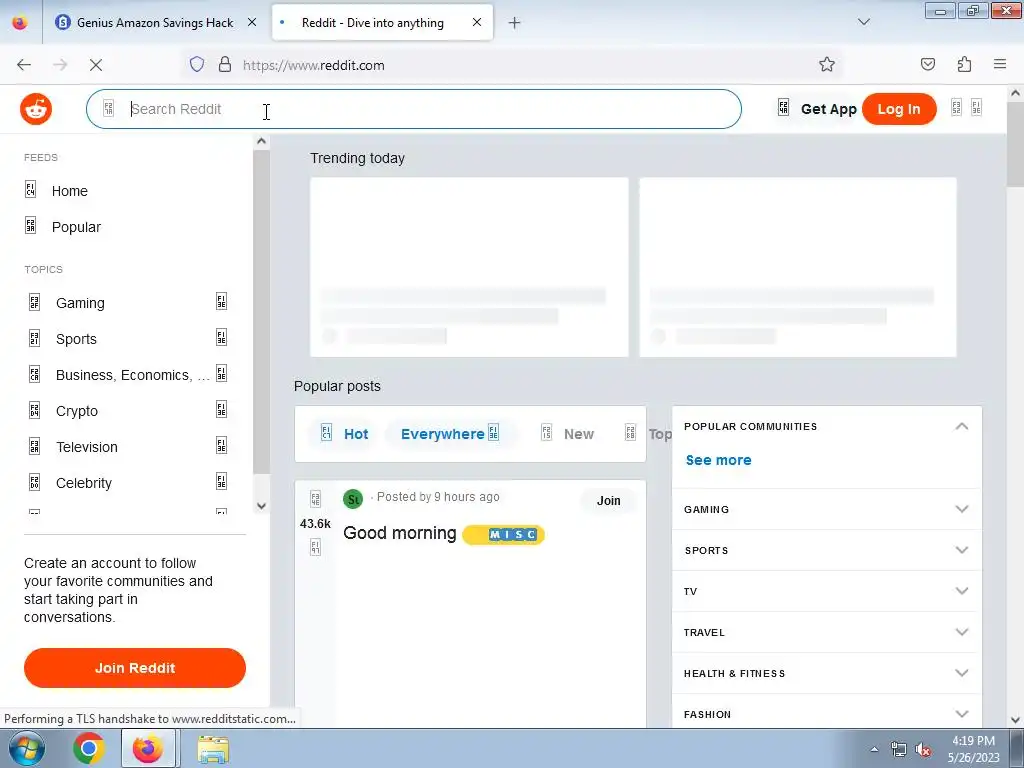This screenshot has height=768, width=1024.
Task: Click Firefox in the taskbar
Action: (148, 748)
